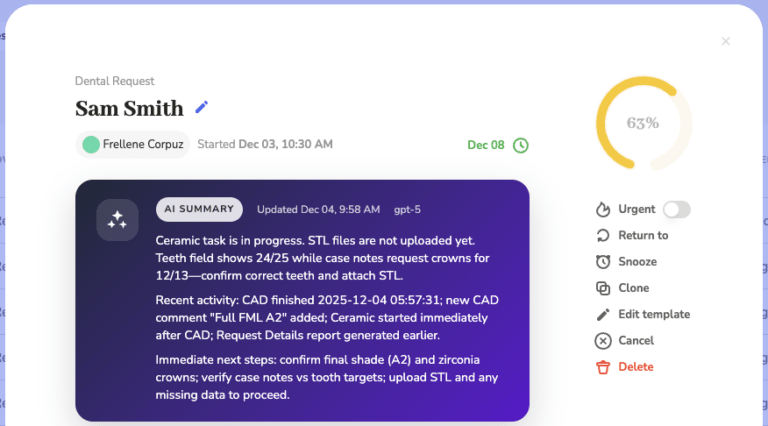The height and width of the screenshot is (426, 768).
Task: Close the dental request dialog
Action: (x=726, y=42)
